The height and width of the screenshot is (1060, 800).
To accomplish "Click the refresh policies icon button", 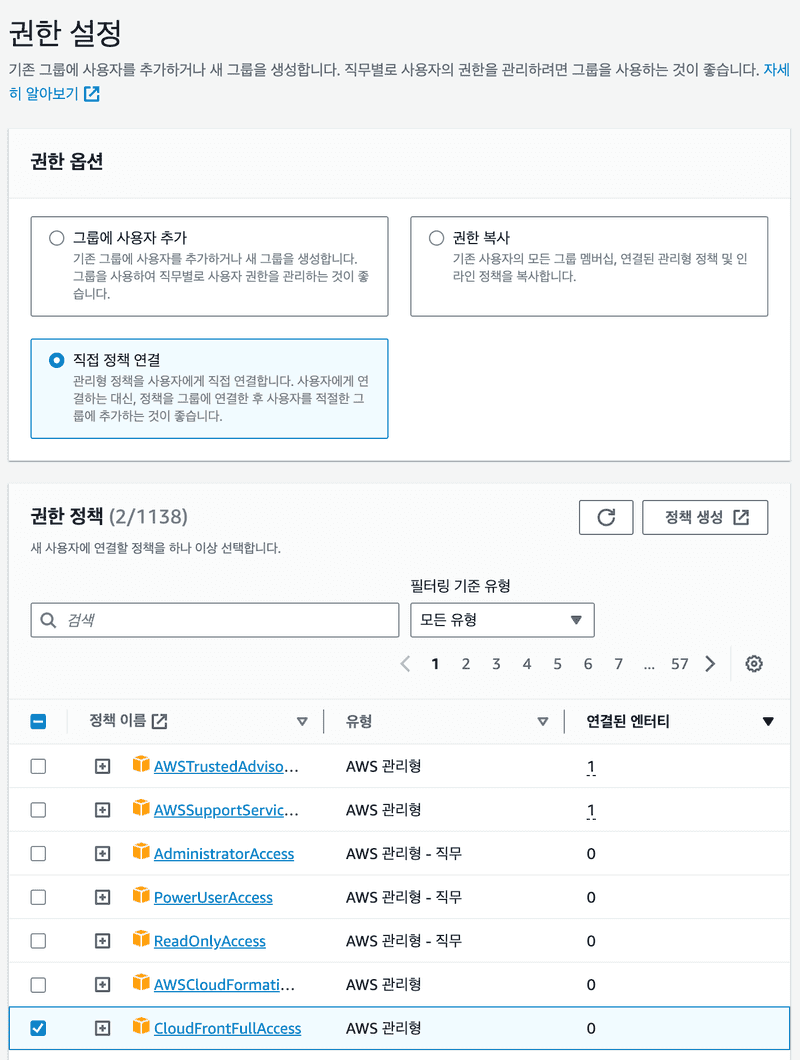I will (x=606, y=517).
